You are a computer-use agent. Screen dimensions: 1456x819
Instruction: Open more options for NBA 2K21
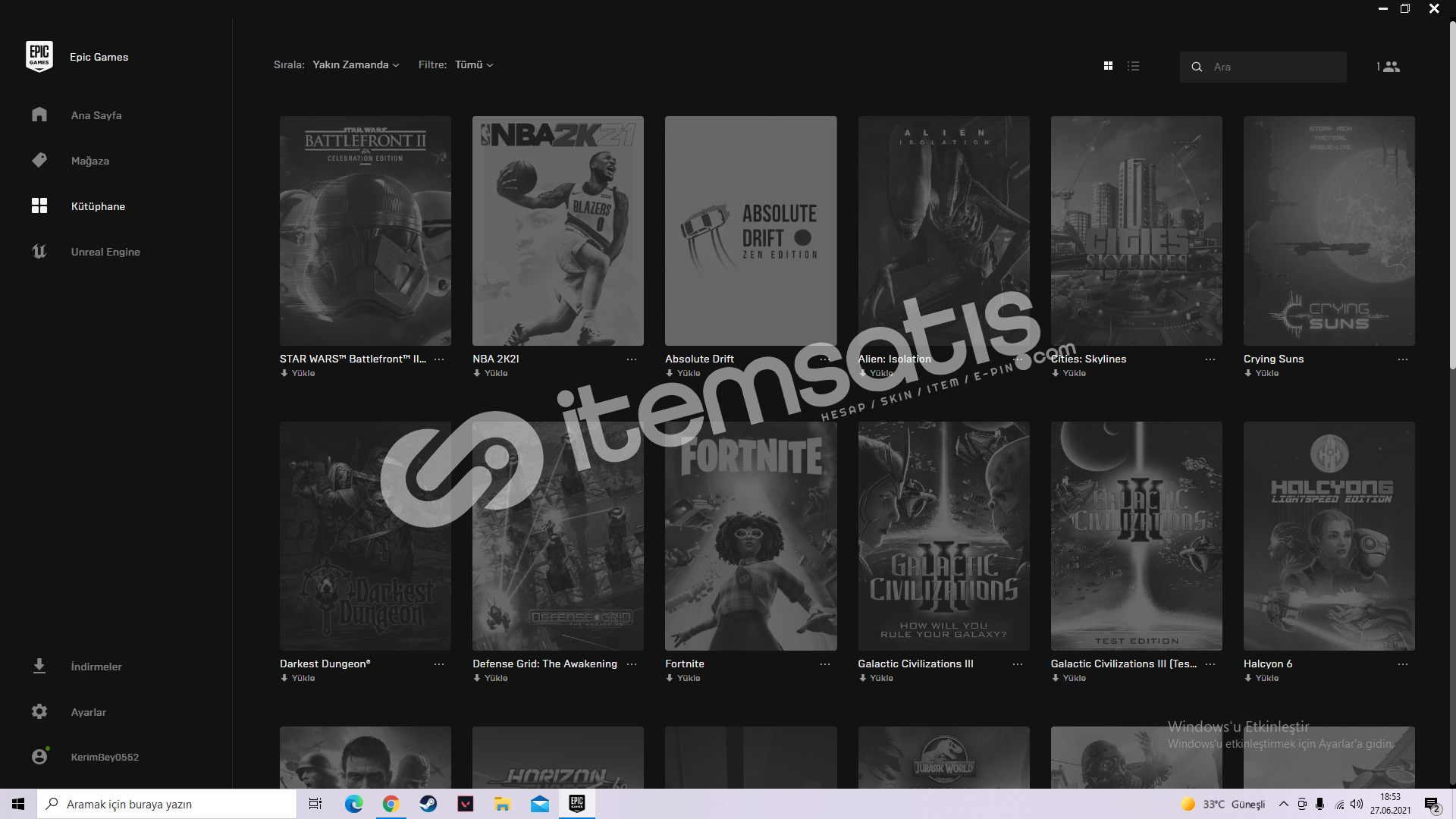[632, 359]
